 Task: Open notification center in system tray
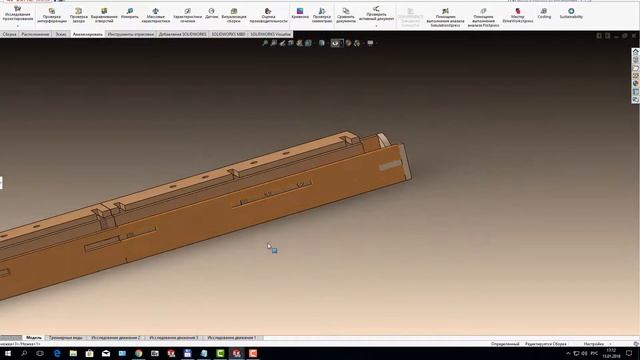[x=629, y=353]
